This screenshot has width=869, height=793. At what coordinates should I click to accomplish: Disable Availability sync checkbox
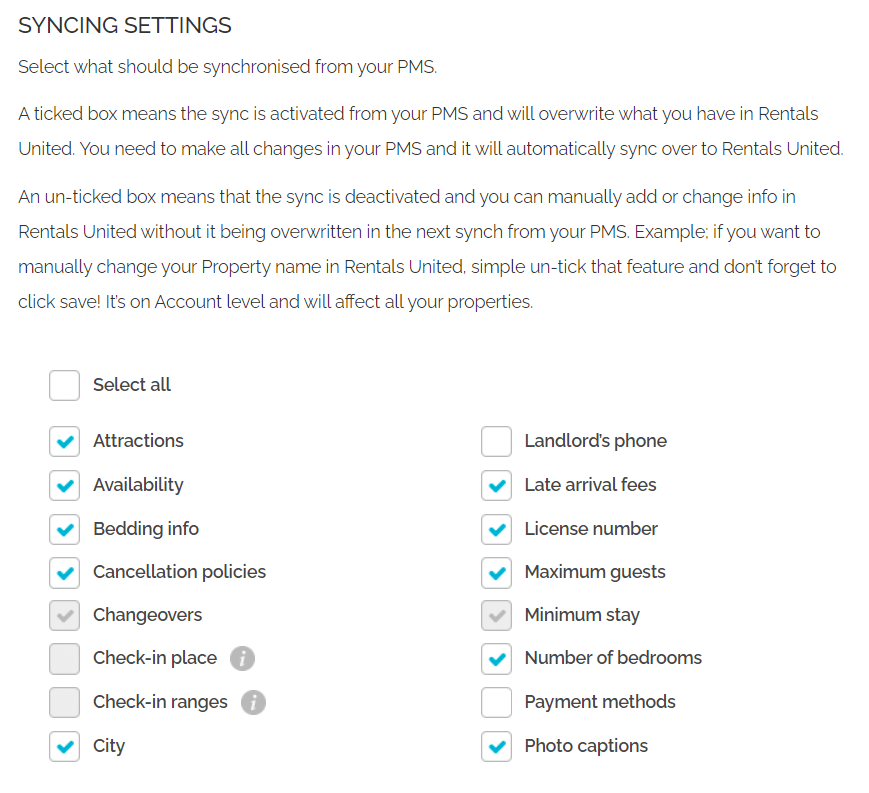coord(65,485)
